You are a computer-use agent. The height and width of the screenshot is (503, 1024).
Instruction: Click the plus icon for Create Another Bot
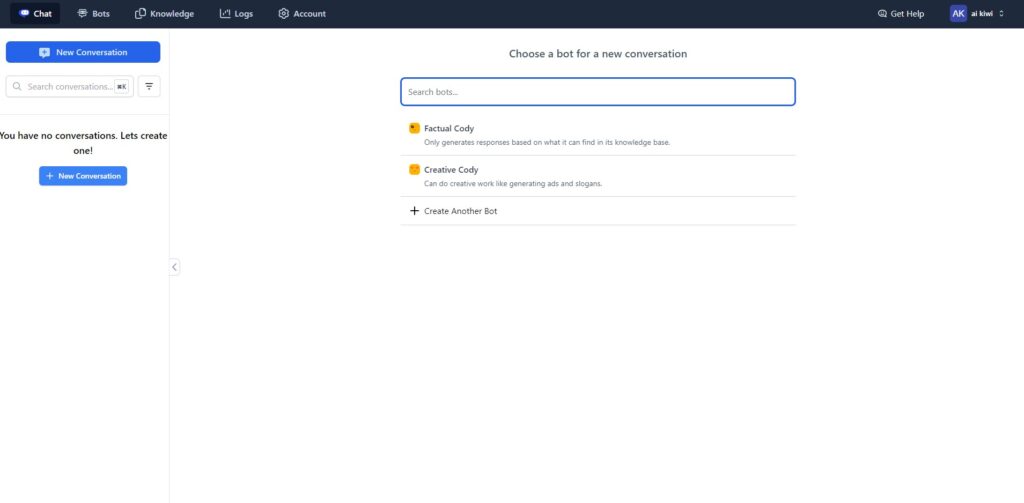click(414, 210)
